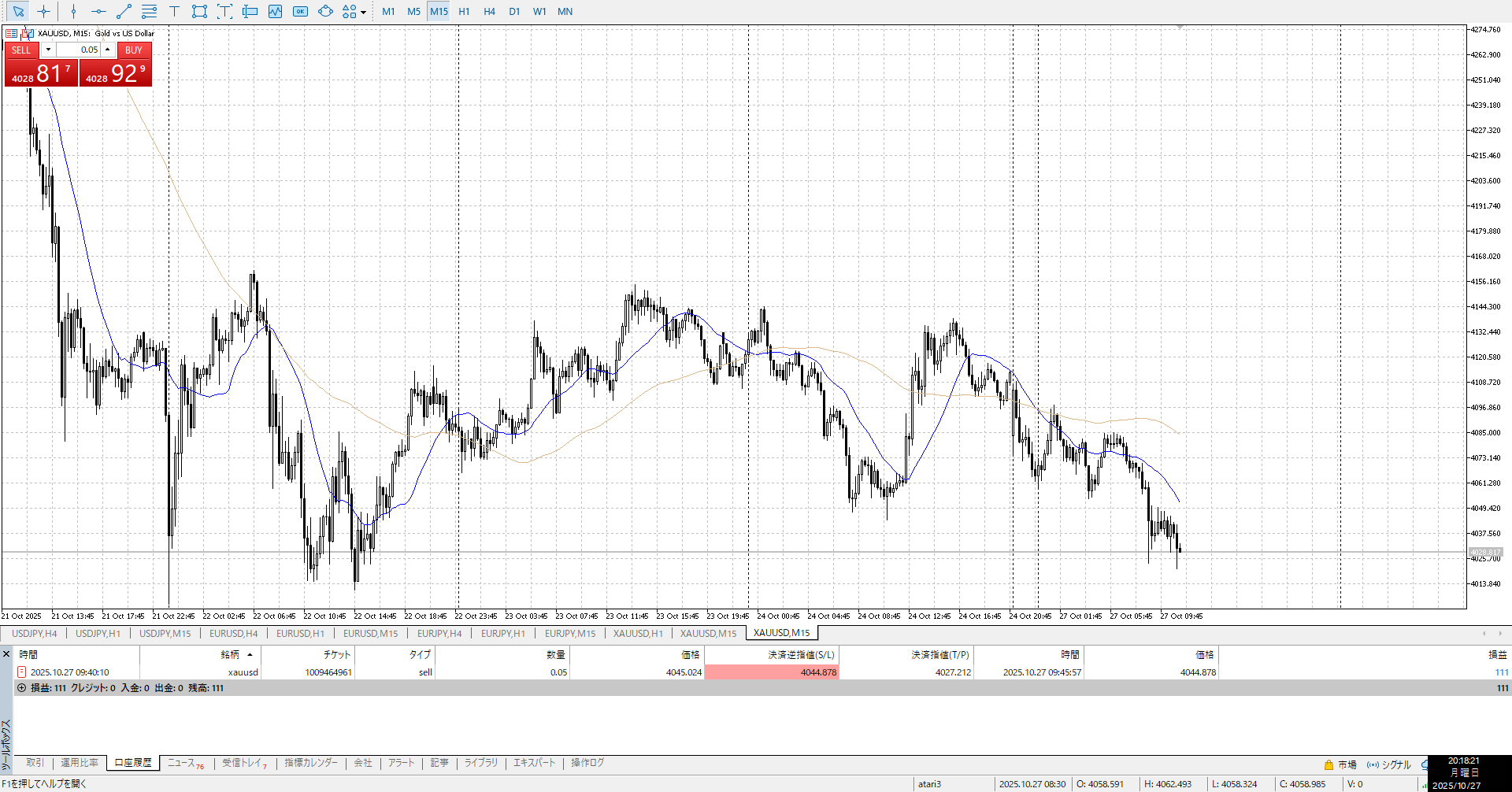Click the lot volume input field
The height and width of the screenshot is (792, 1512).
[79, 50]
